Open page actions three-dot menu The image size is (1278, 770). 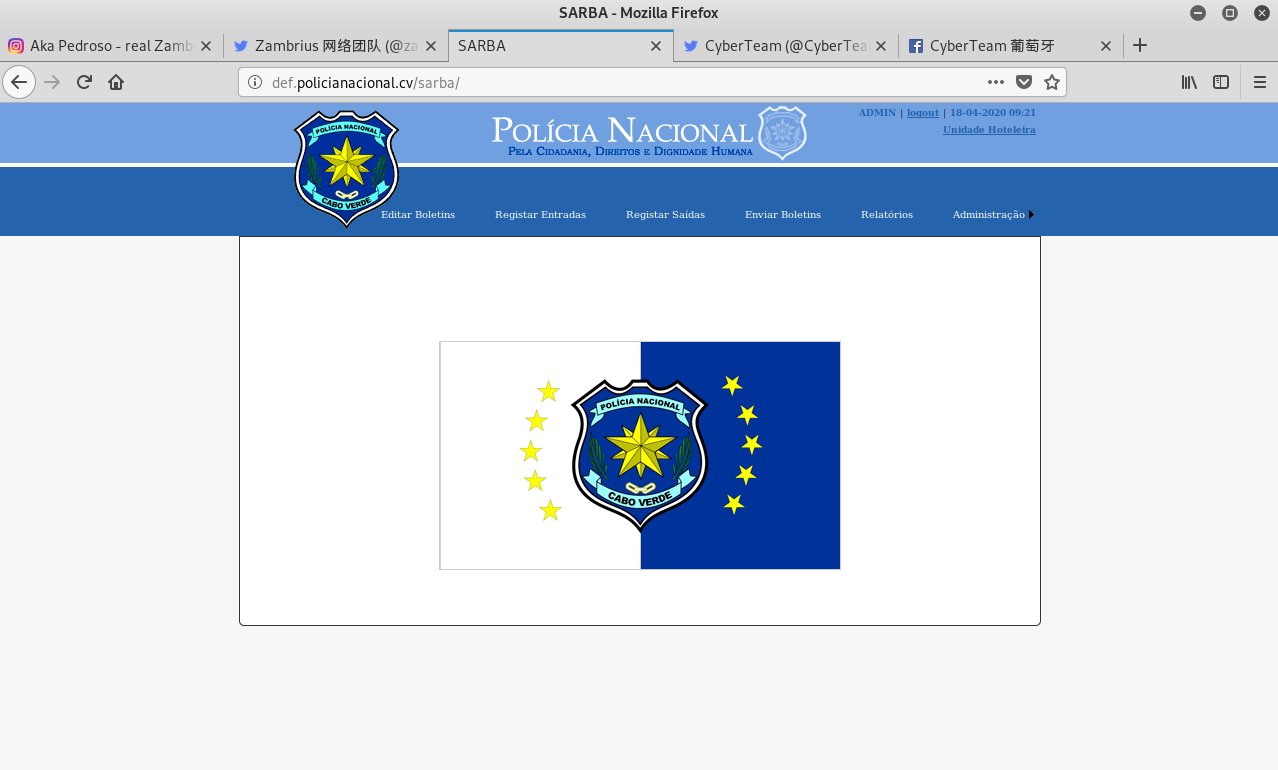[x=996, y=82]
